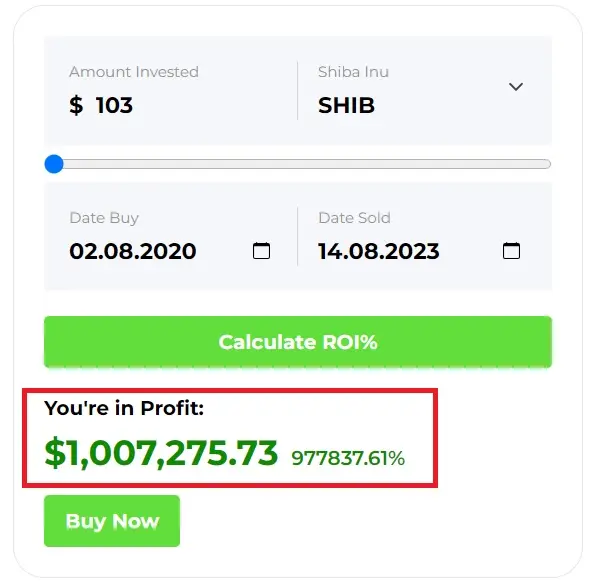Expand the coin dropdown chevron arrow
The height and width of the screenshot is (582, 594).
pos(516,87)
